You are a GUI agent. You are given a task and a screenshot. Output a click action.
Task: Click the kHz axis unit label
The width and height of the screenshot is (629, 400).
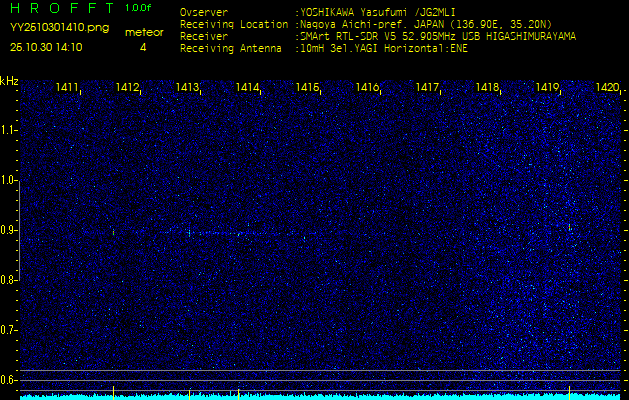click(9, 80)
